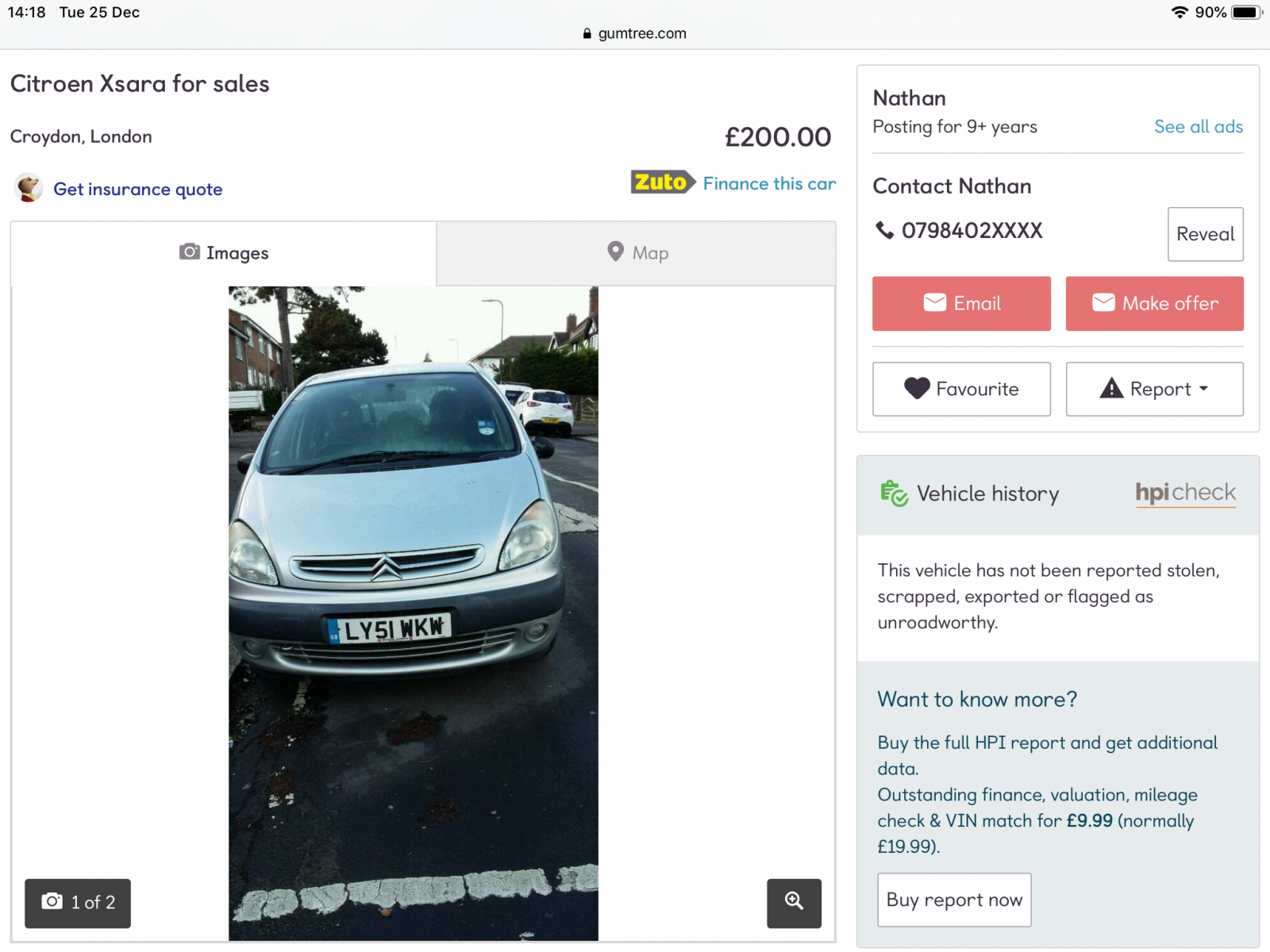Click the phone handset icon
Screen dimensions: 1270x952
click(884, 230)
